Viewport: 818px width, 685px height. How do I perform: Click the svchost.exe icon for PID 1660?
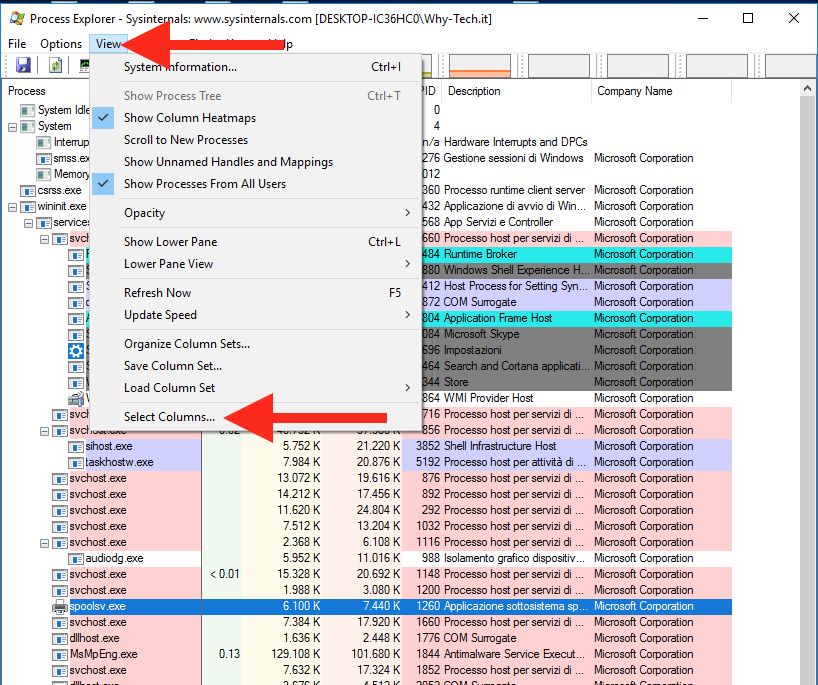pyautogui.click(x=60, y=622)
